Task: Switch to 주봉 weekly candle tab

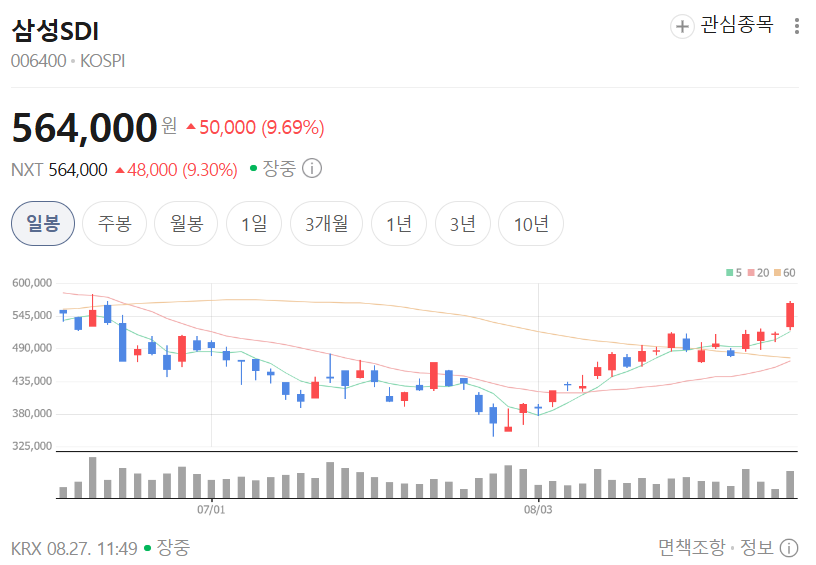Action: tap(114, 223)
